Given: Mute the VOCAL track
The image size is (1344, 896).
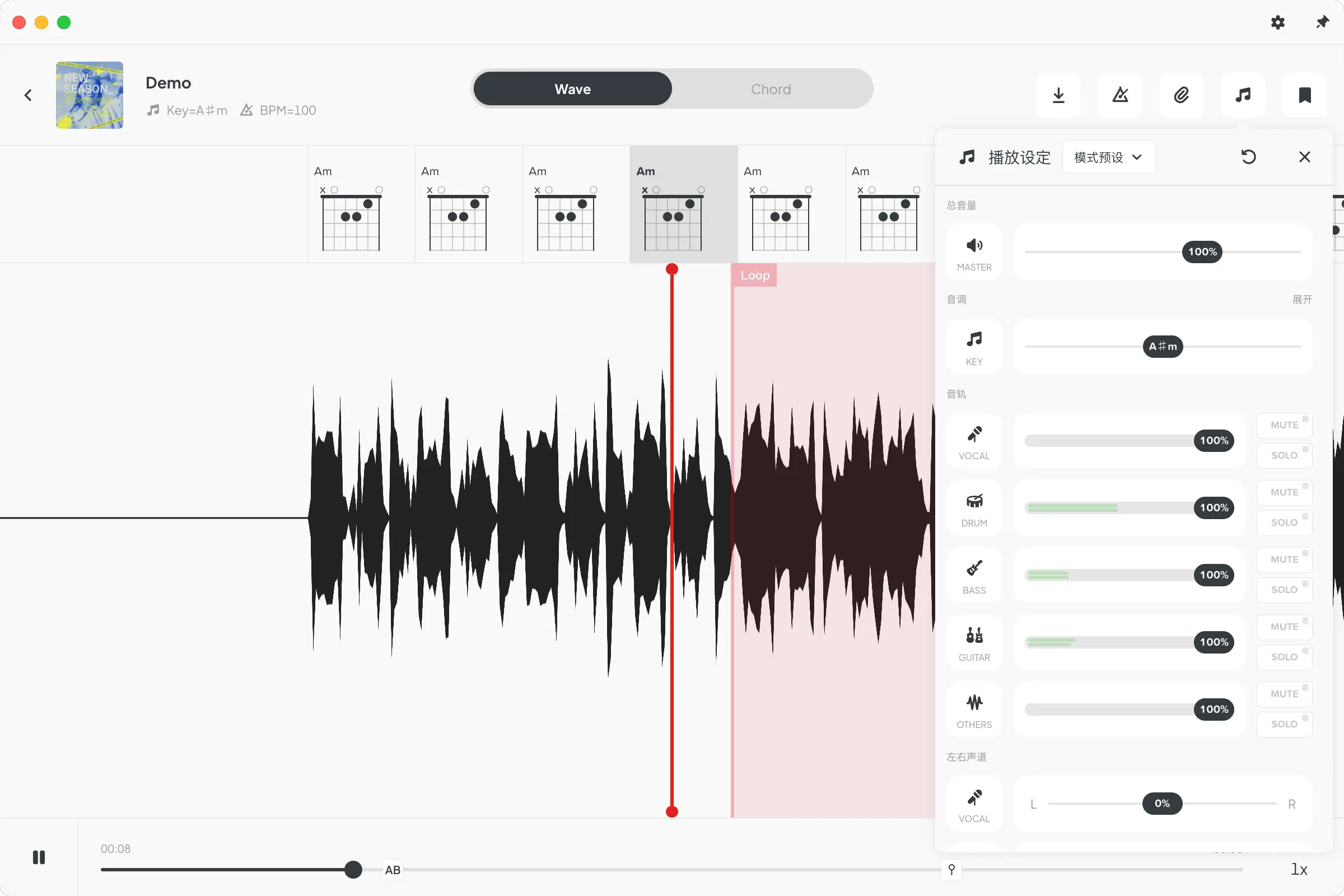Looking at the screenshot, I should pos(1284,425).
